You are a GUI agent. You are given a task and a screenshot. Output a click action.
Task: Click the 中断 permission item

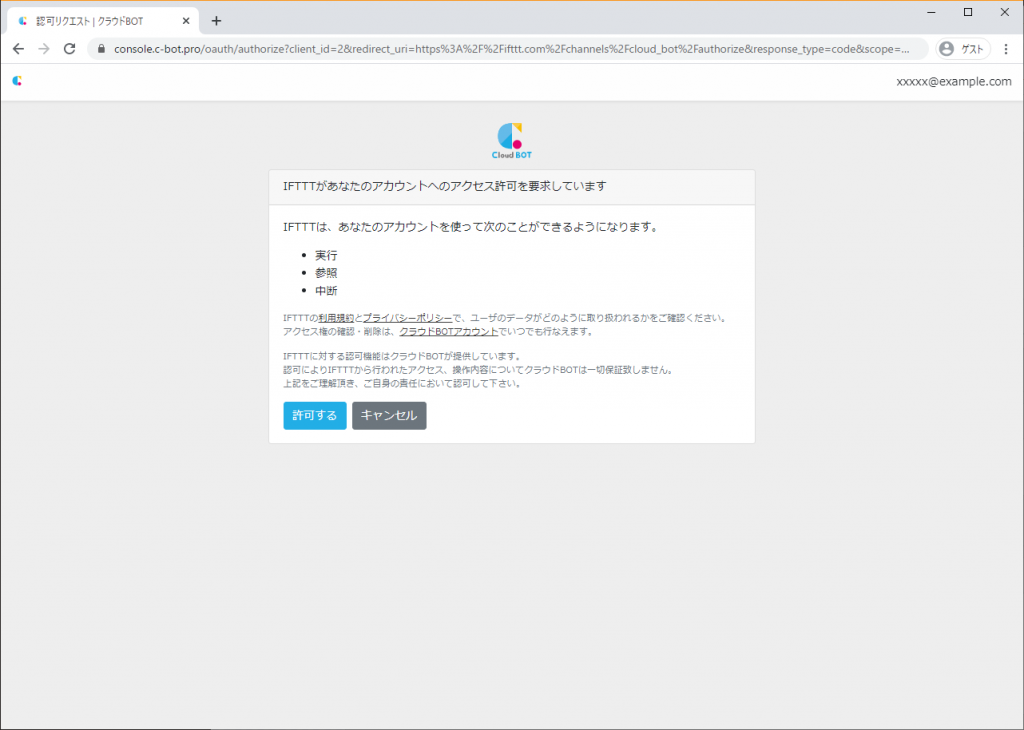326,291
